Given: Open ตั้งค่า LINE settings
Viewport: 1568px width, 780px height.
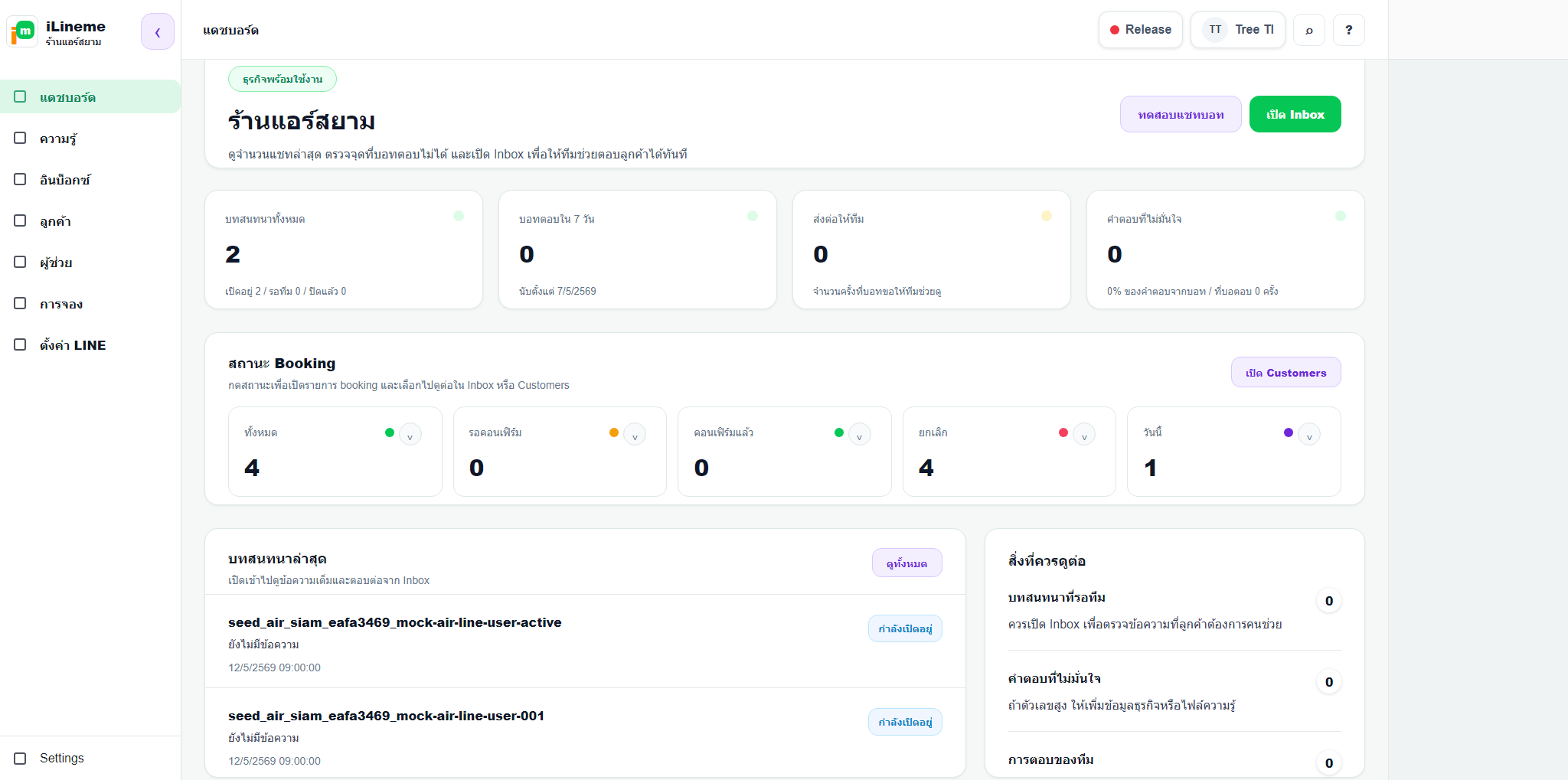Looking at the screenshot, I should pos(90,344).
